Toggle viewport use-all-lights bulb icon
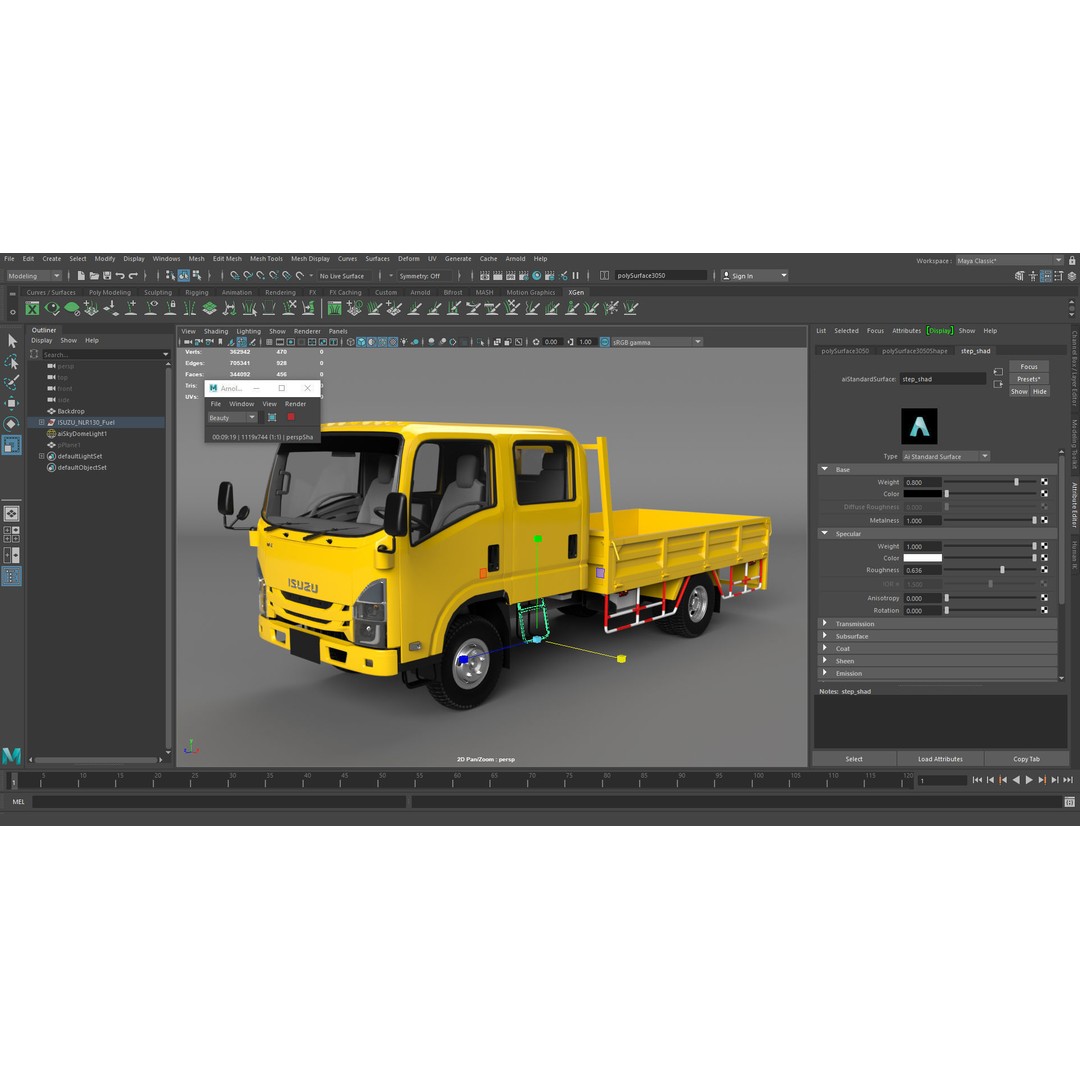Screen dimensions: 1080x1080 [404, 342]
